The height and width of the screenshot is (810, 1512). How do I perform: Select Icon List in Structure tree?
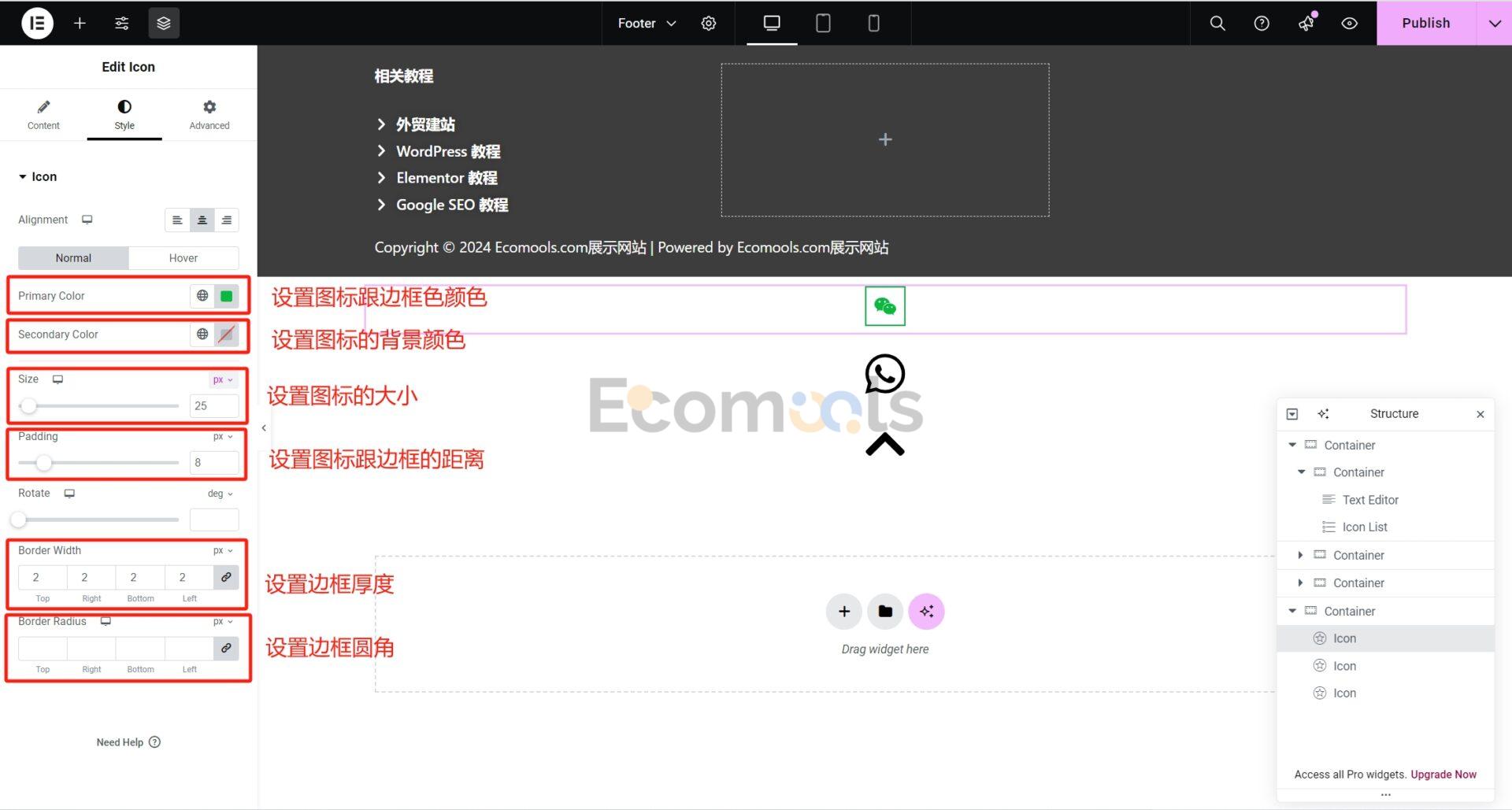coord(1365,527)
